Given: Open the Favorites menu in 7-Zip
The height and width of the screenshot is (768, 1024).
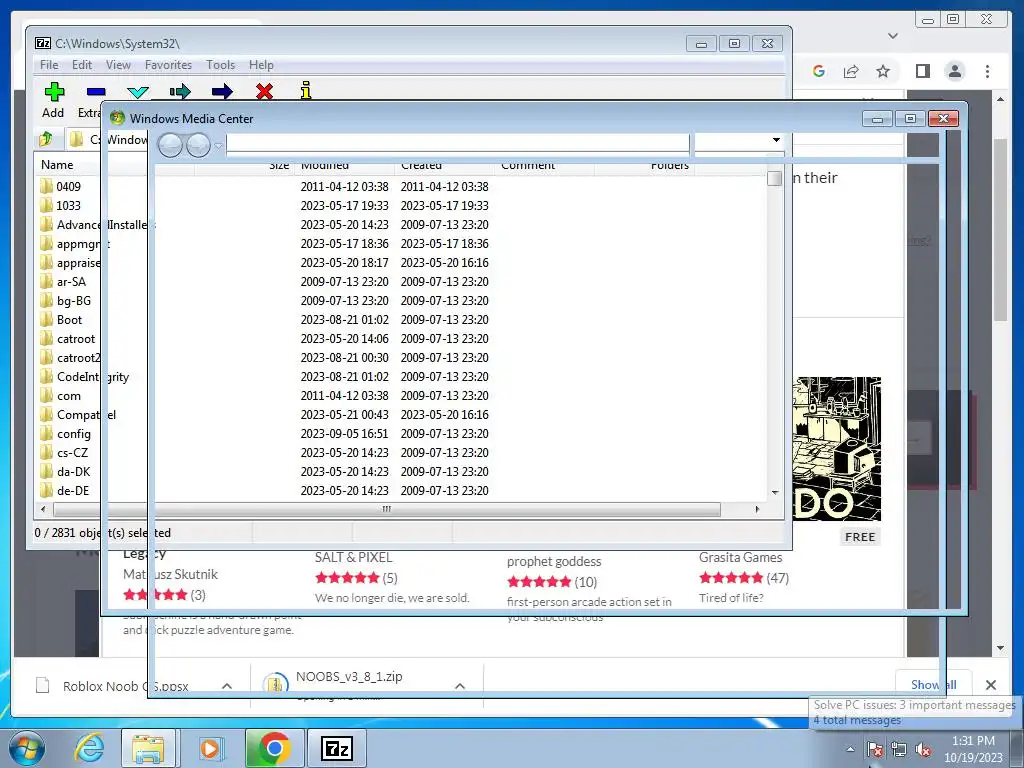Looking at the screenshot, I should tap(168, 65).
